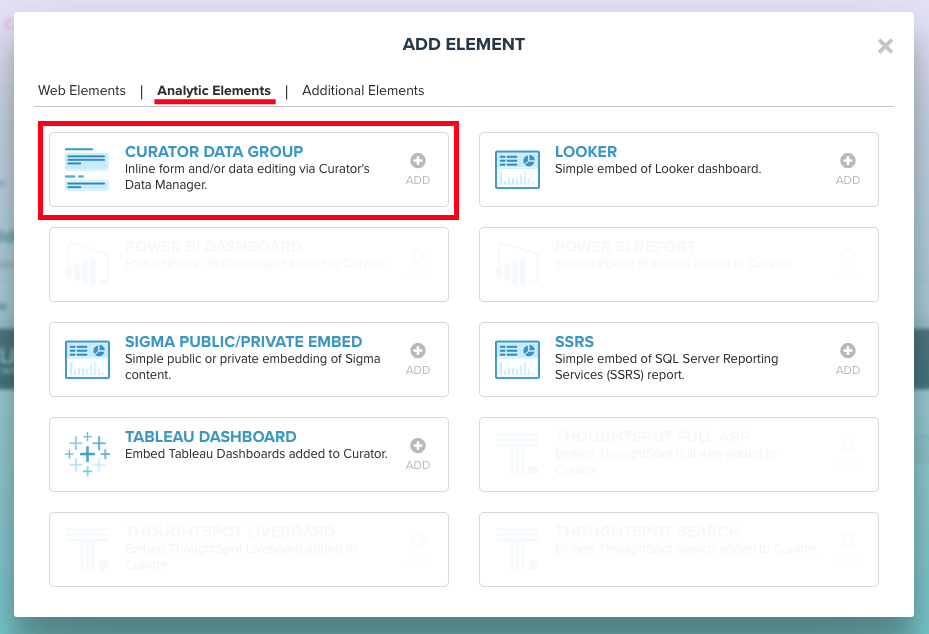Viewport: 929px width, 634px height.
Task: Click the ThoughtSpot Search icon
Action: point(516,549)
